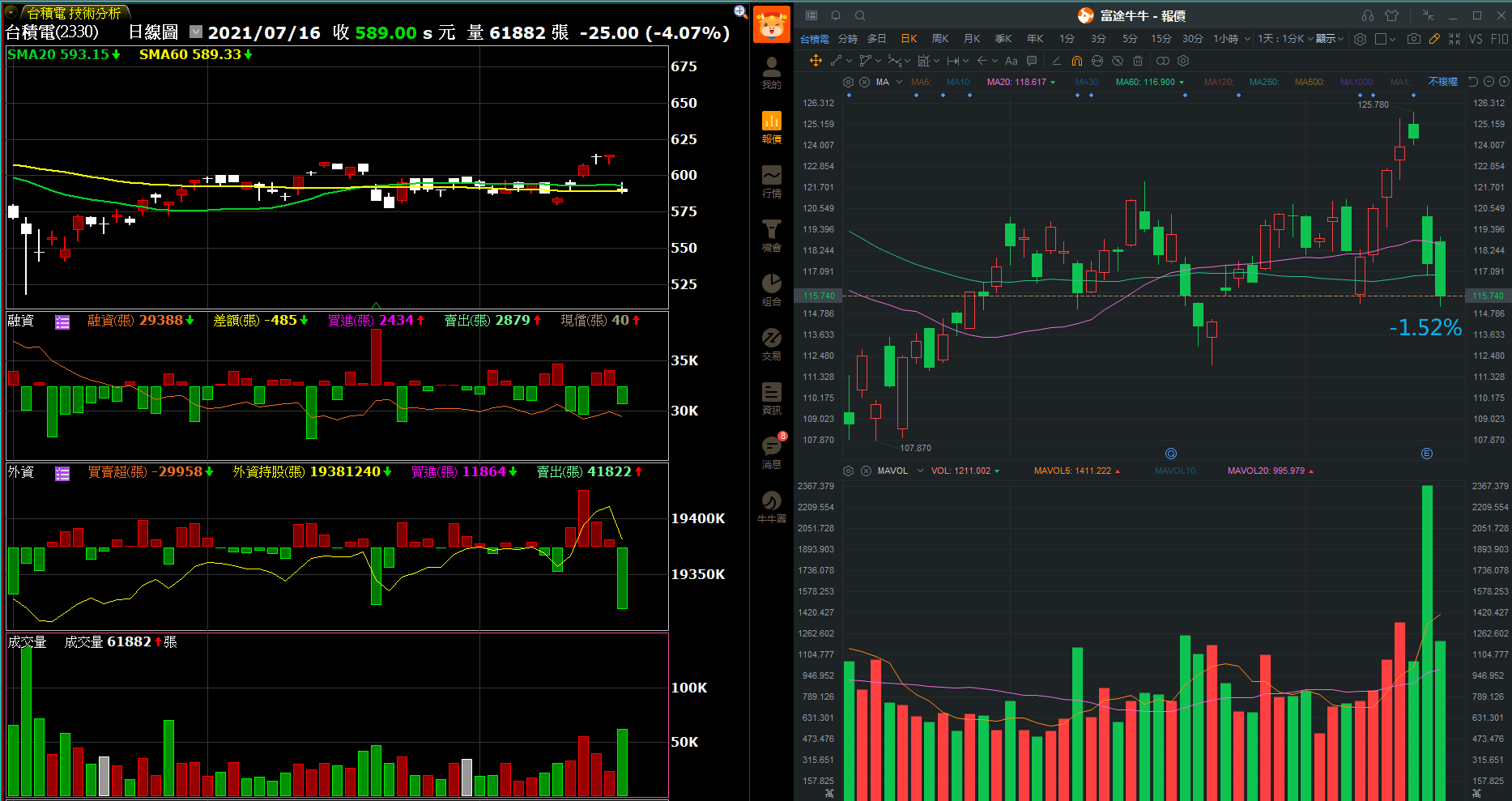Image resolution: width=1512 pixels, height=801 pixels.
Task: Switch to 周K weekly tab
Action: pos(940,39)
